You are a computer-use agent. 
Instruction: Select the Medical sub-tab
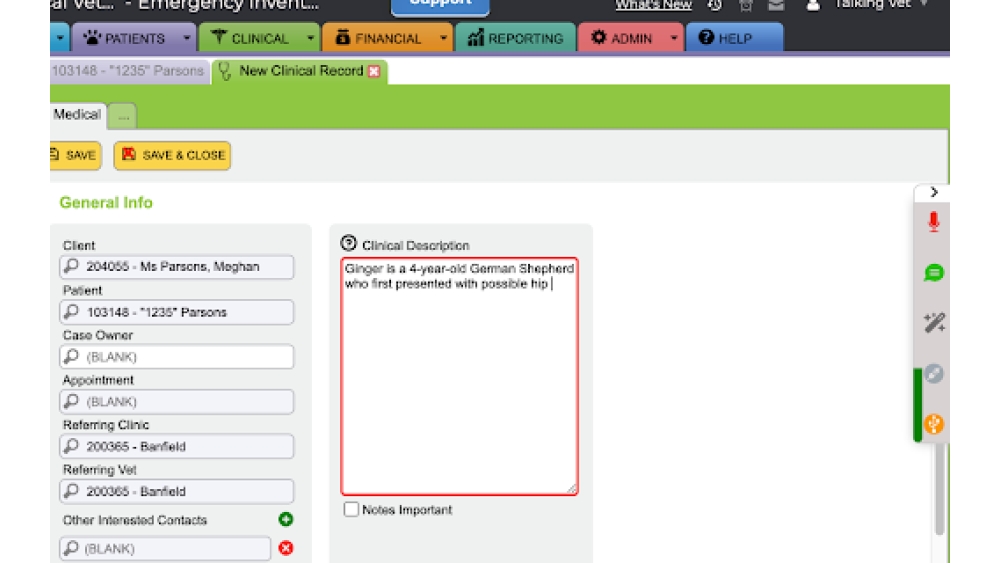pyautogui.click(x=77, y=115)
